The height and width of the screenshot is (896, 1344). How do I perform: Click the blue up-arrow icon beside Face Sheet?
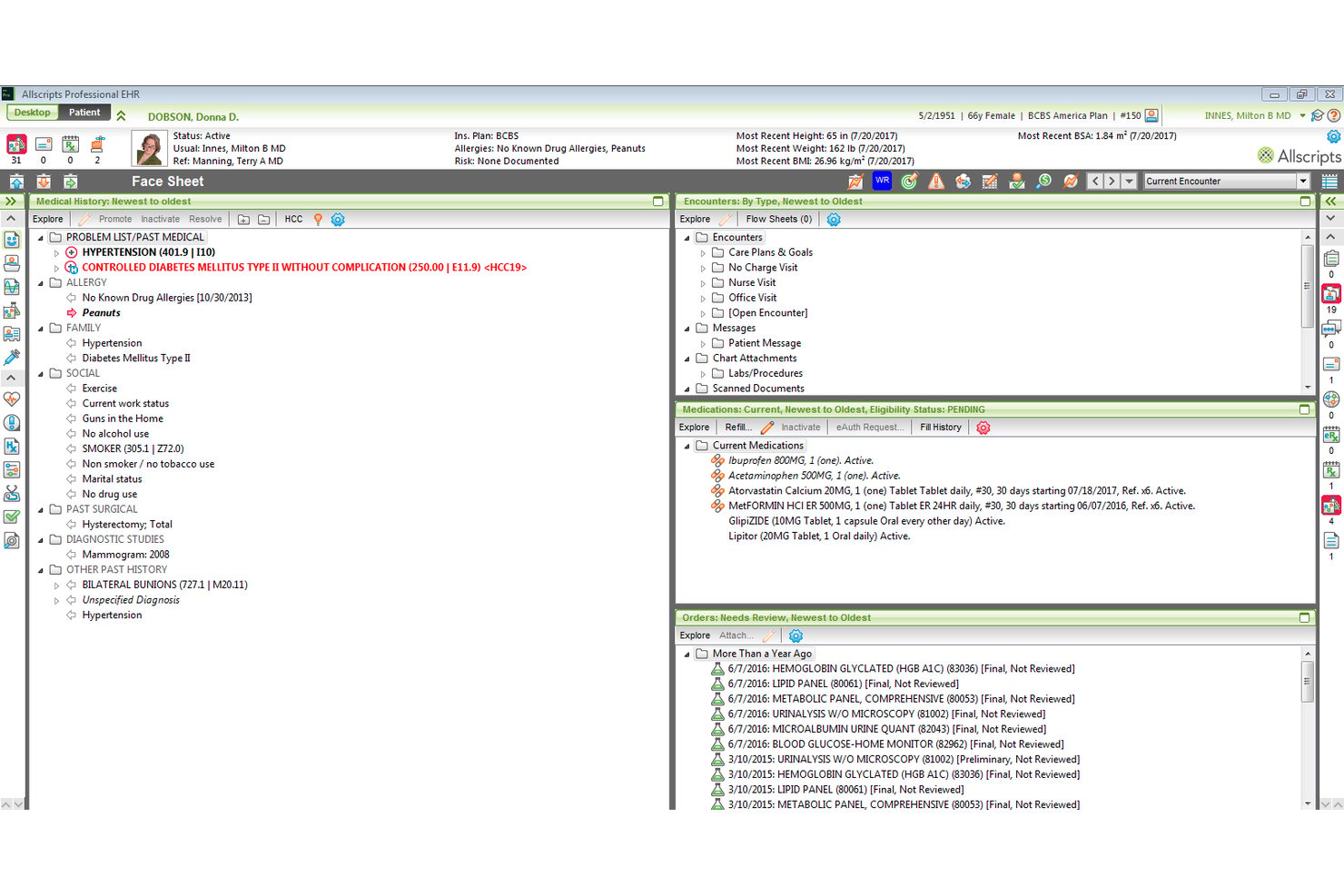click(16, 181)
